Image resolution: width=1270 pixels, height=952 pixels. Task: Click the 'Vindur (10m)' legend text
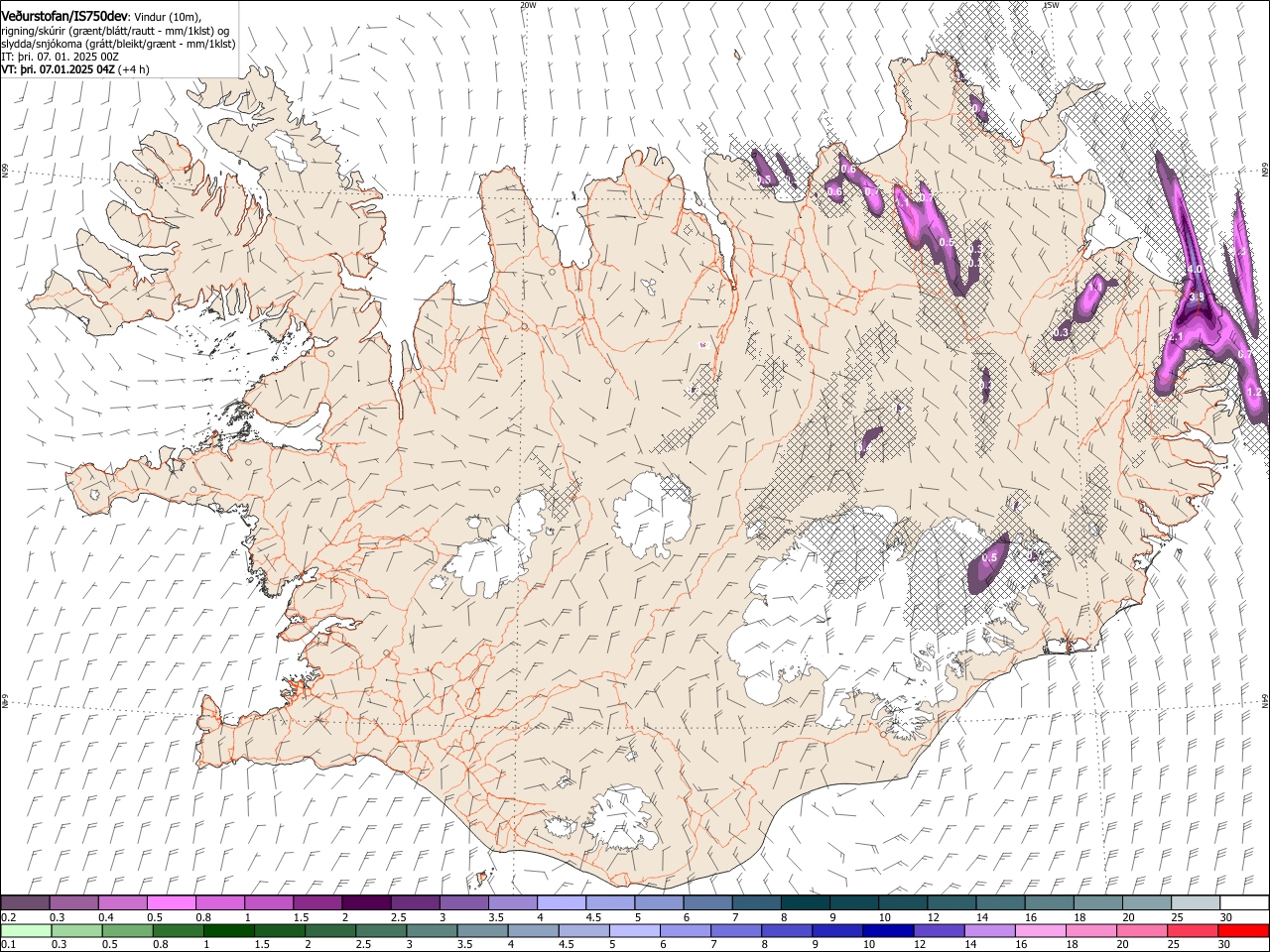[168, 17]
